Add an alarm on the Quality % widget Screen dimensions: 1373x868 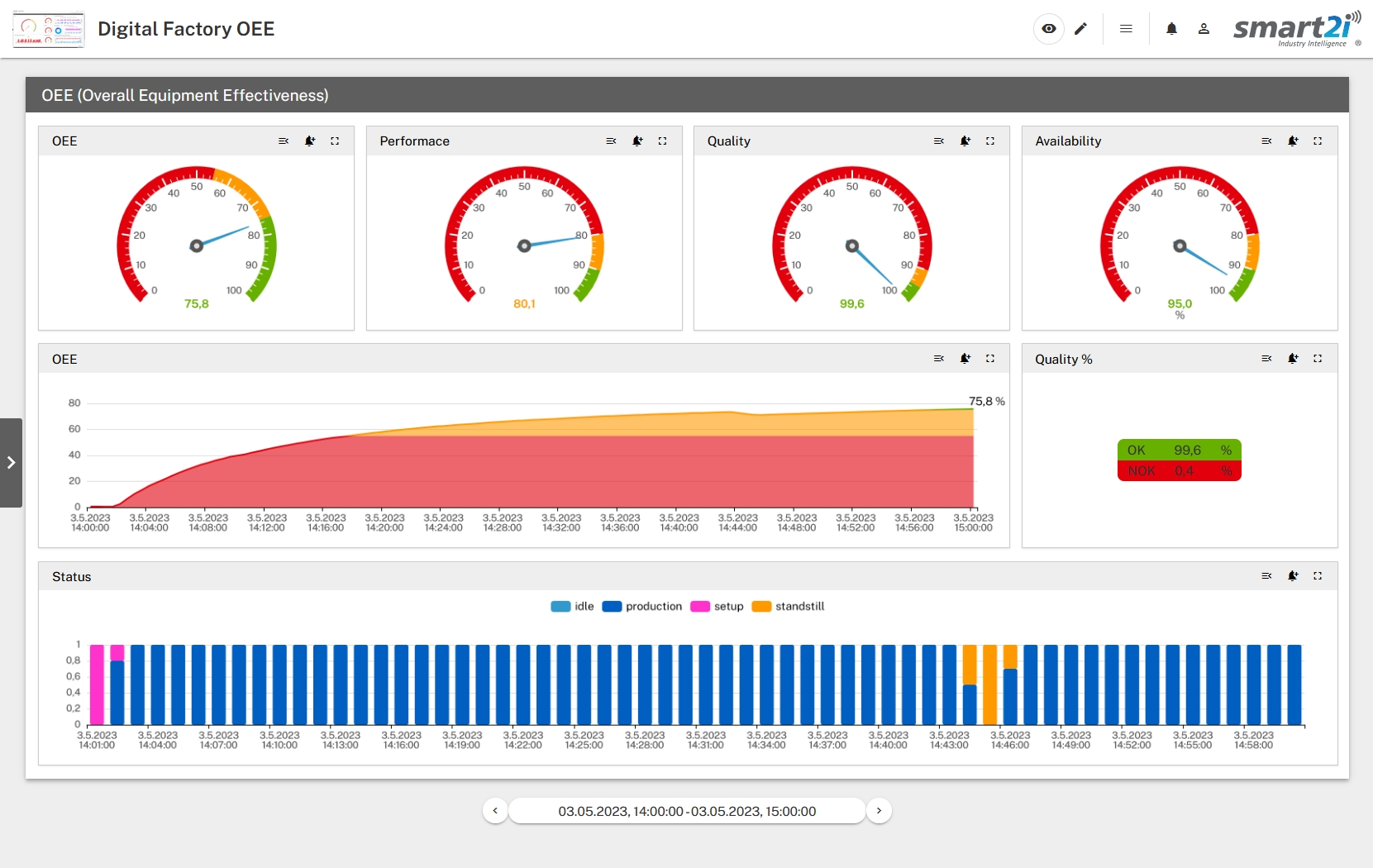click(1293, 359)
